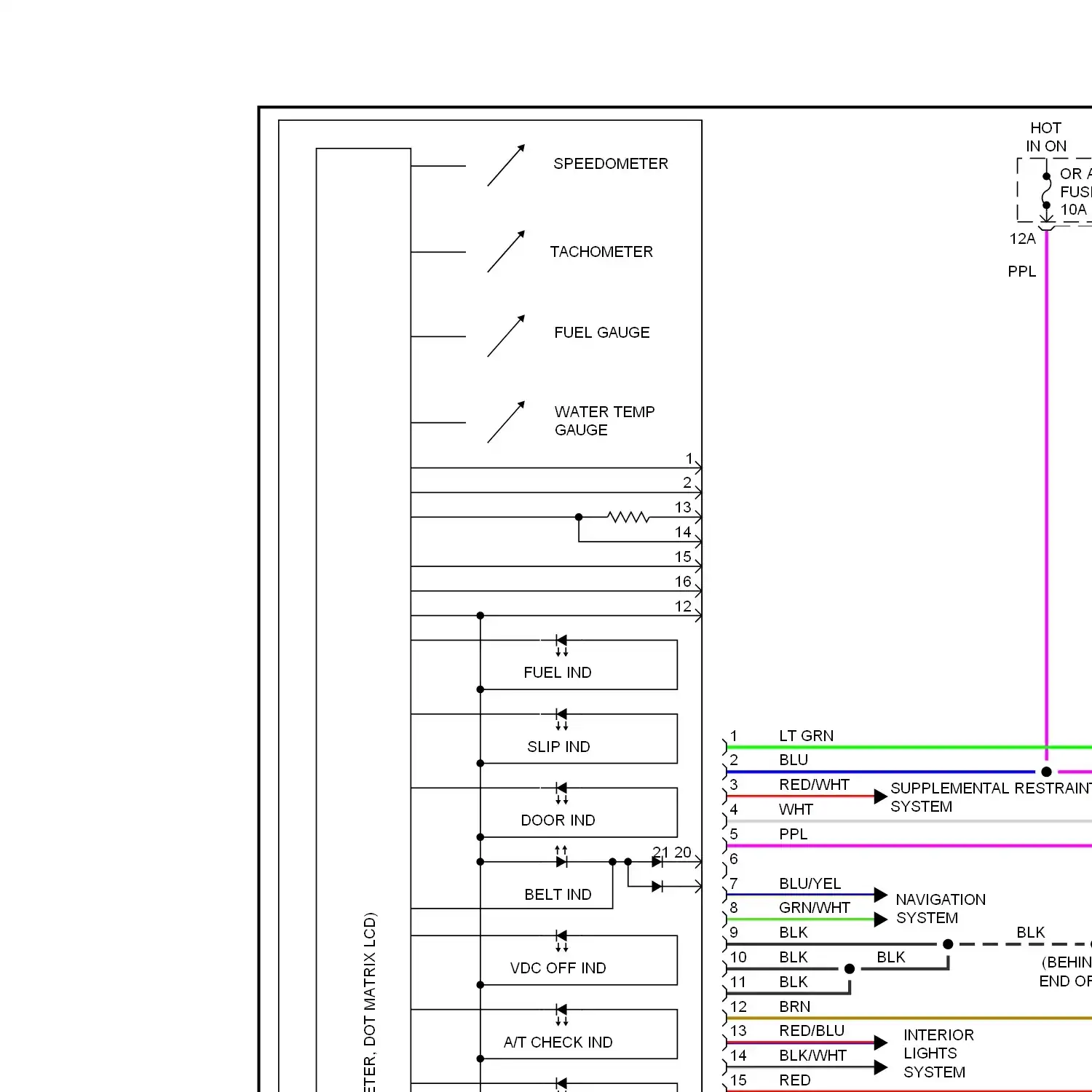The width and height of the screenshot is (1092, 1092).
Task: Click the arrowhead on the RED/BLU wire
Action: pos(881,1042)
